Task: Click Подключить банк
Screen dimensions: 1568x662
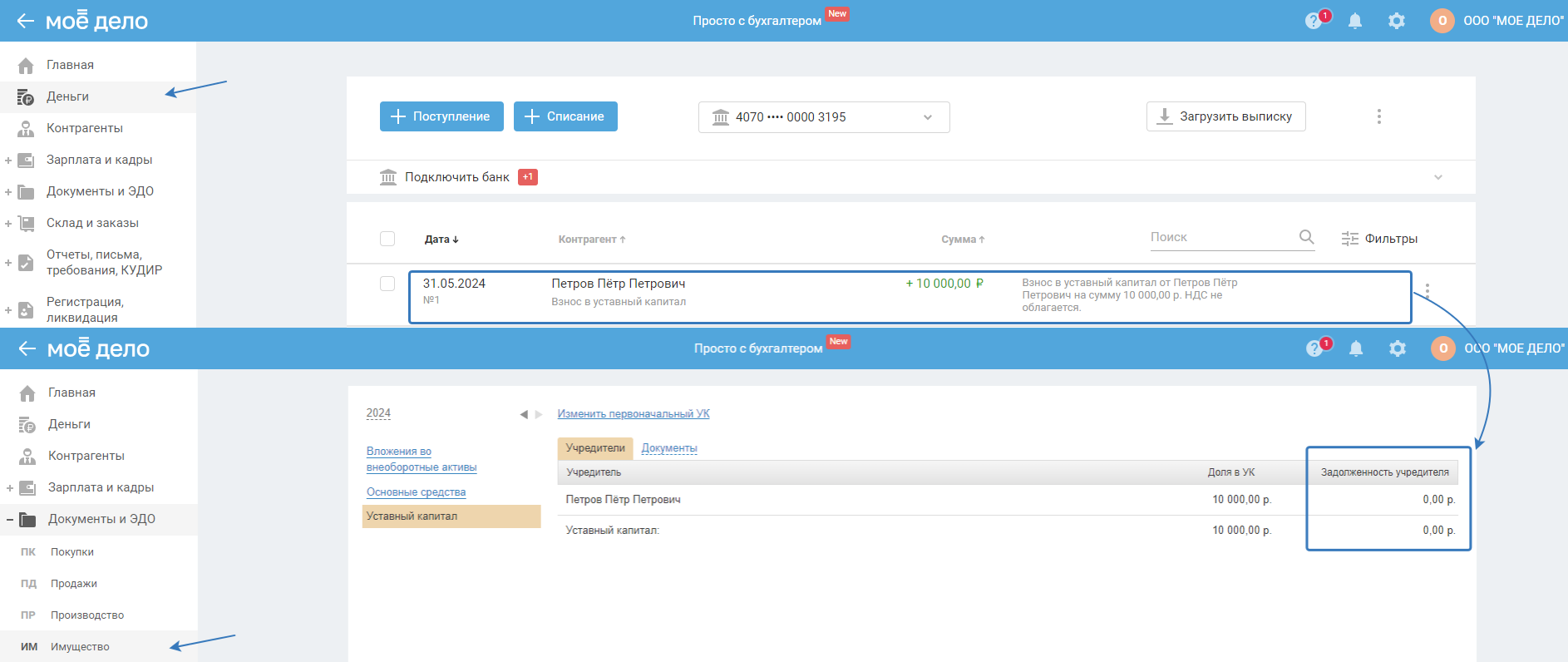Action: (x=457, y=177)
